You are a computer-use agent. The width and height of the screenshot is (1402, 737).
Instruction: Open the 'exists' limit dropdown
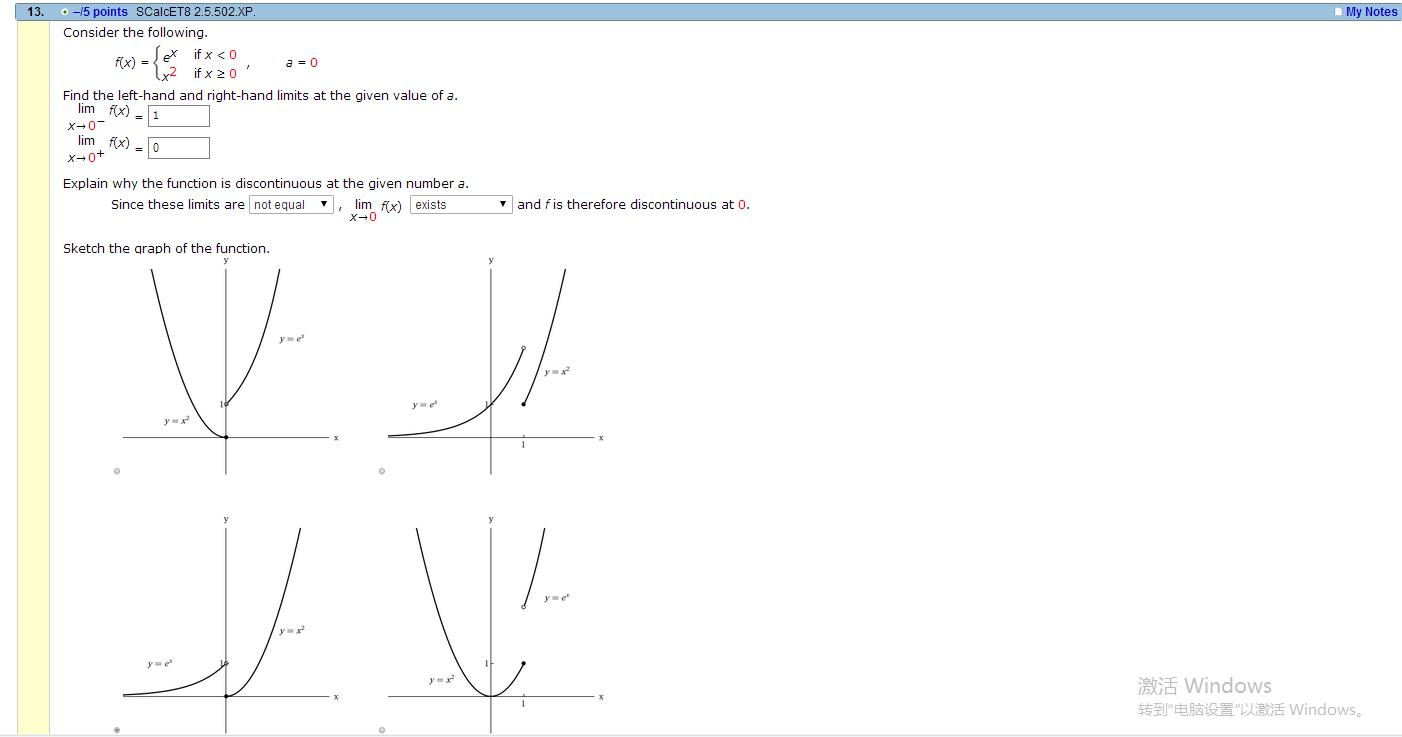click(x=460, y=204)
